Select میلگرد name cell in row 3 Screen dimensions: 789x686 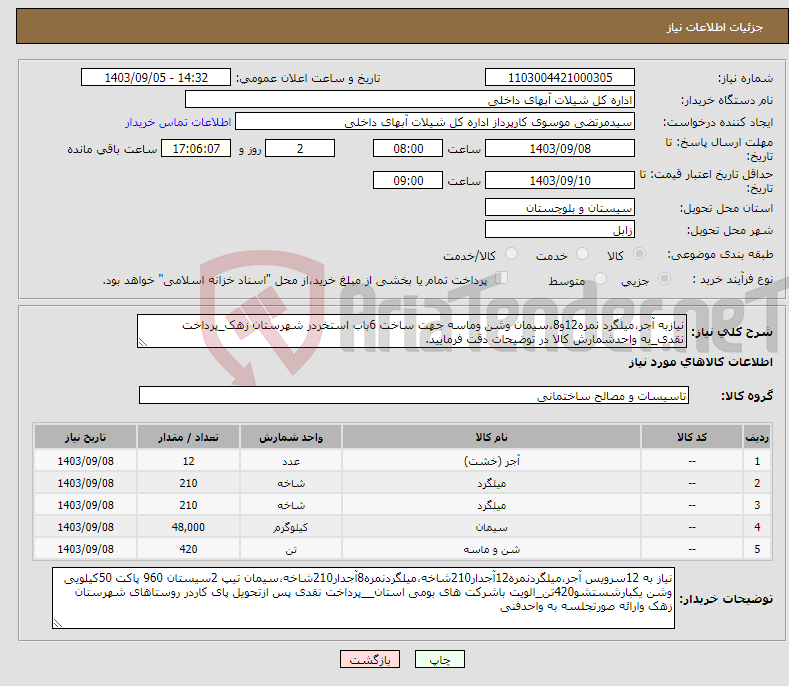492,505
